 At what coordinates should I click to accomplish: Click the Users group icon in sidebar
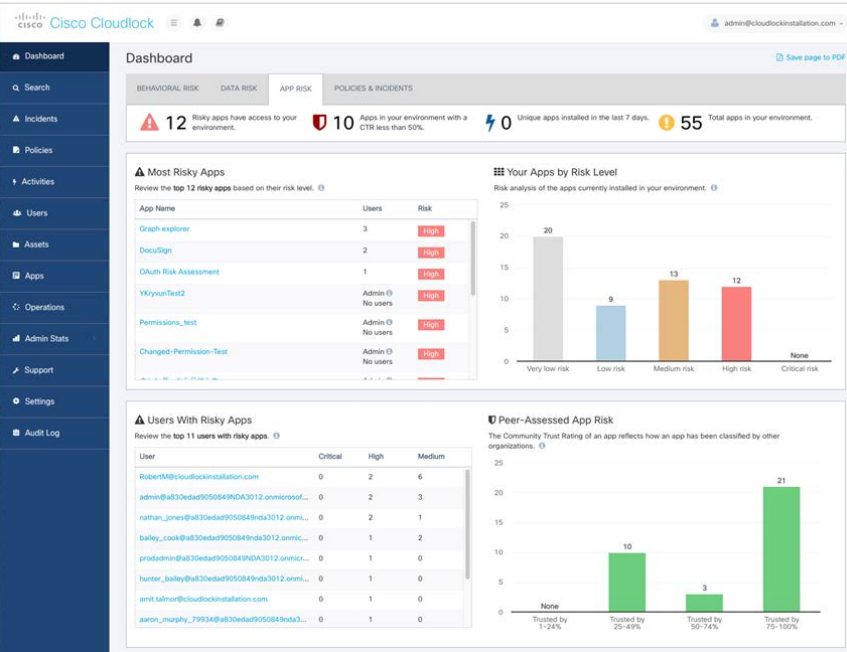[x=17, y=213]
